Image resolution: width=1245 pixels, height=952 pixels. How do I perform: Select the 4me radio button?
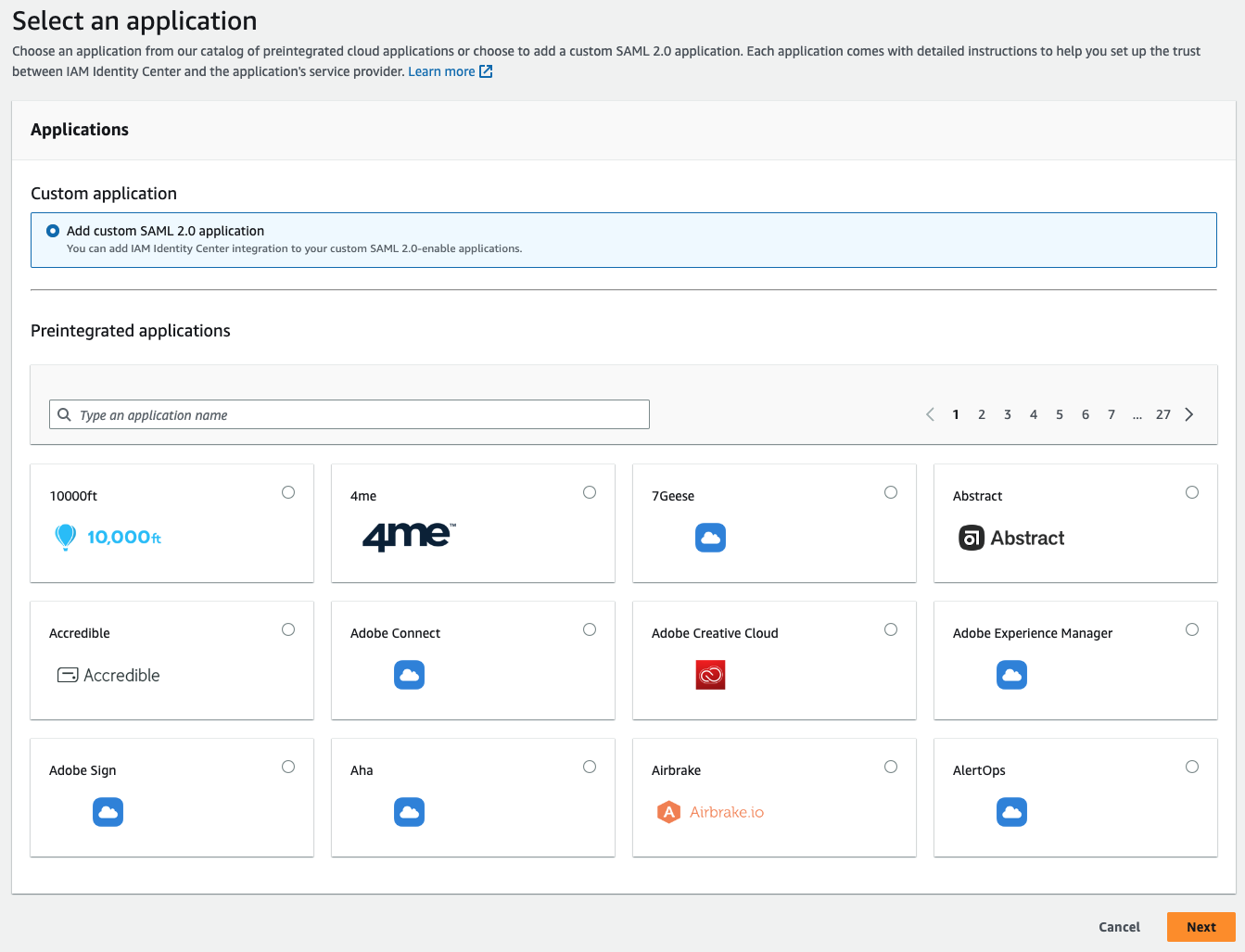[x=590, y=492]
